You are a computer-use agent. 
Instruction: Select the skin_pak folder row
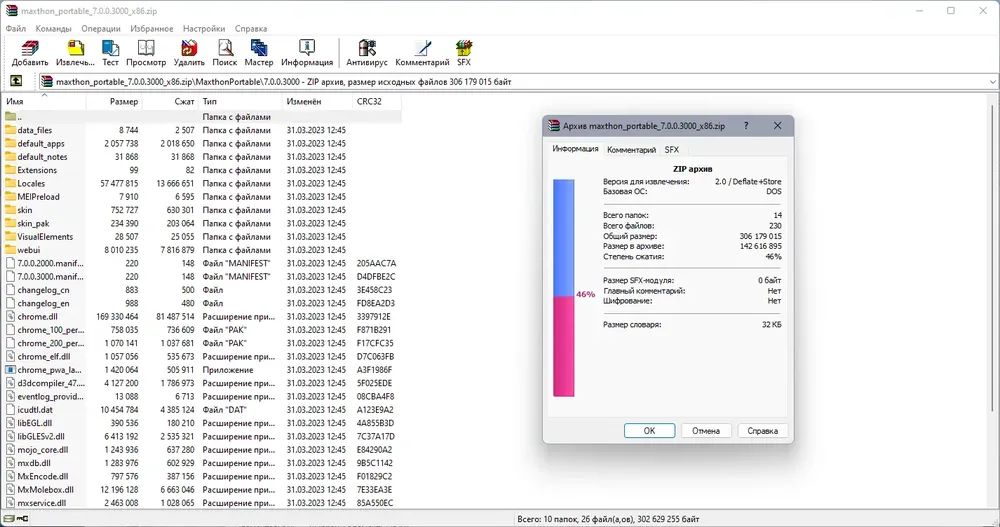pyautogui.click(x=203, y=223)
